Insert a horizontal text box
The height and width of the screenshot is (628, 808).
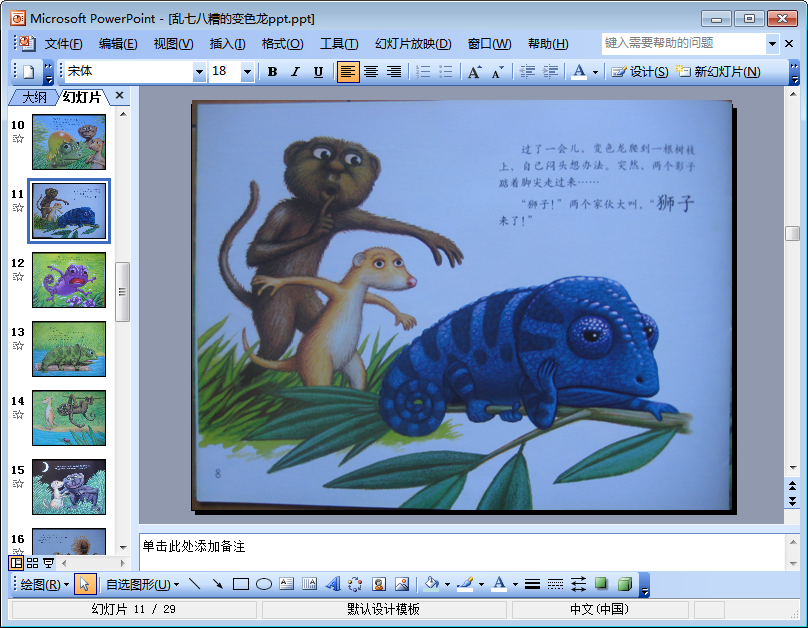click(287, 584)
